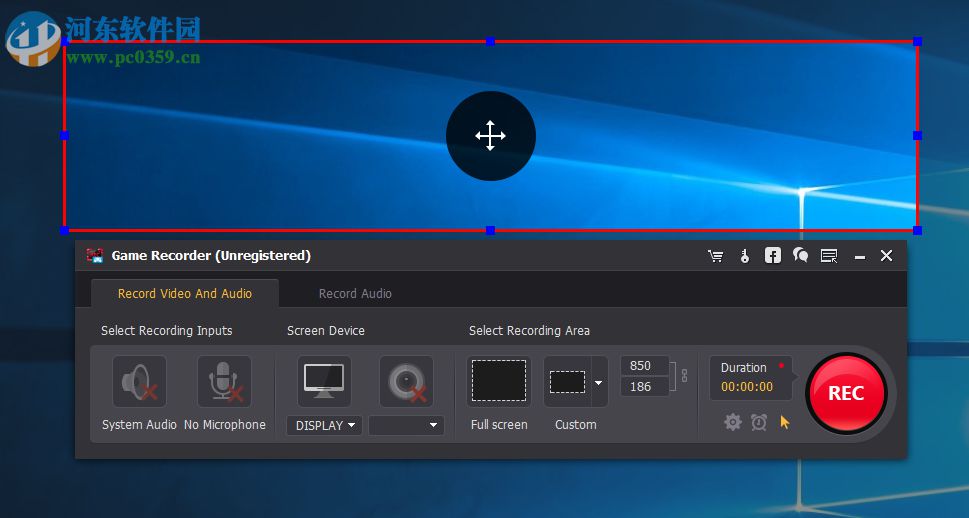Click the left-middle blue selection handle
Viewport: 969px width, 518px height.
64,135
